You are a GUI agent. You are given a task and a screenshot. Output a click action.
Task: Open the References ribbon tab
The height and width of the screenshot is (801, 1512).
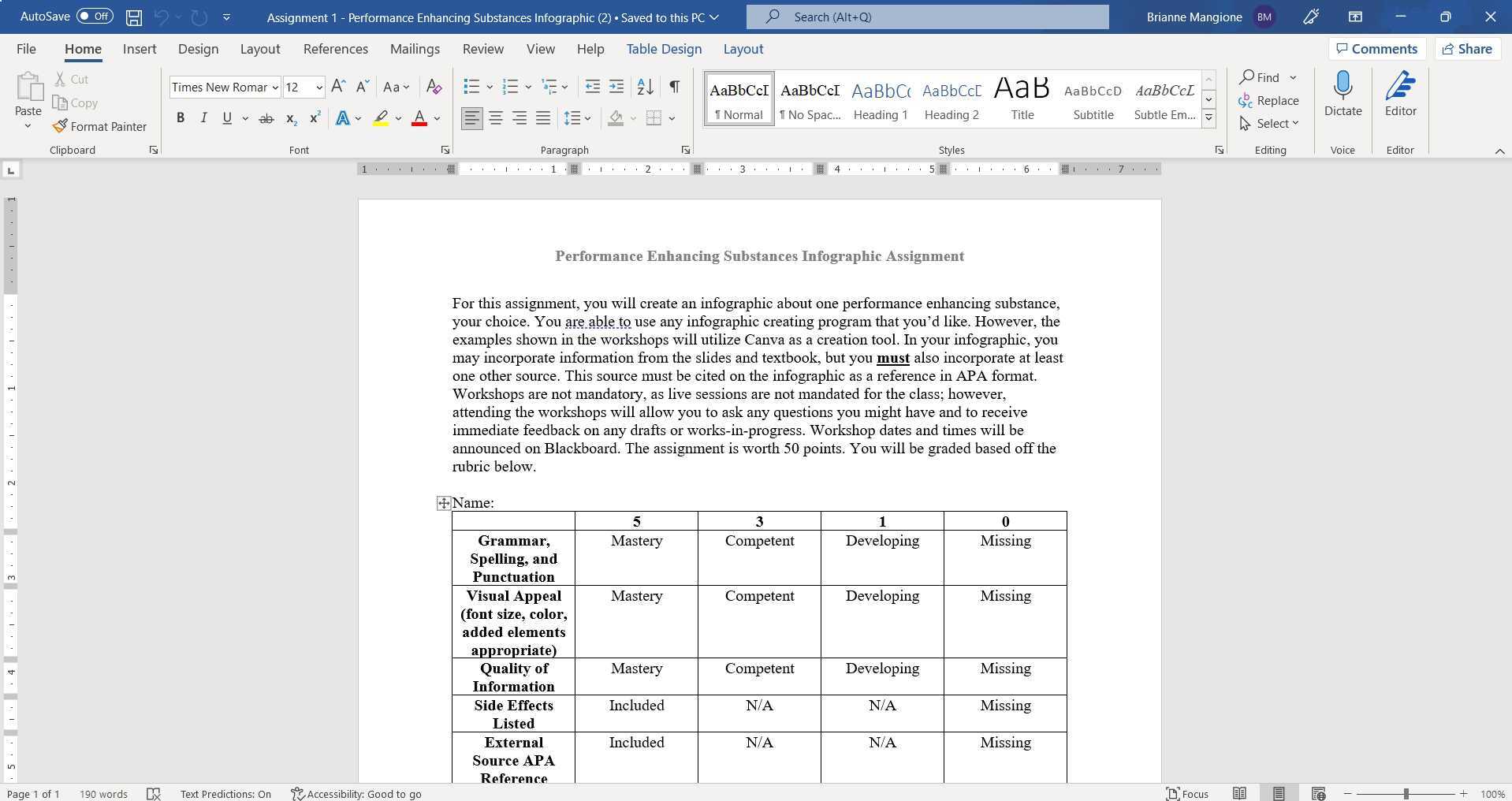coord(335,49)
